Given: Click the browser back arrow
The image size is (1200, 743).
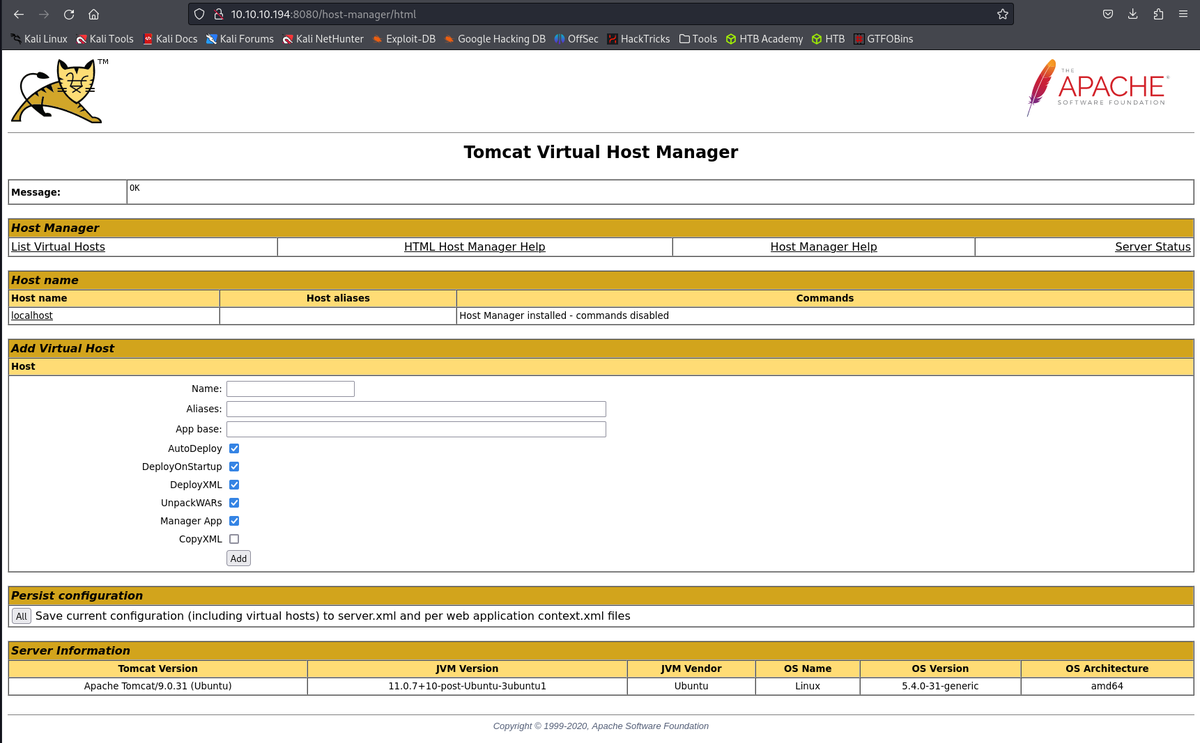Looking at the screenshot, I should 18,14.
